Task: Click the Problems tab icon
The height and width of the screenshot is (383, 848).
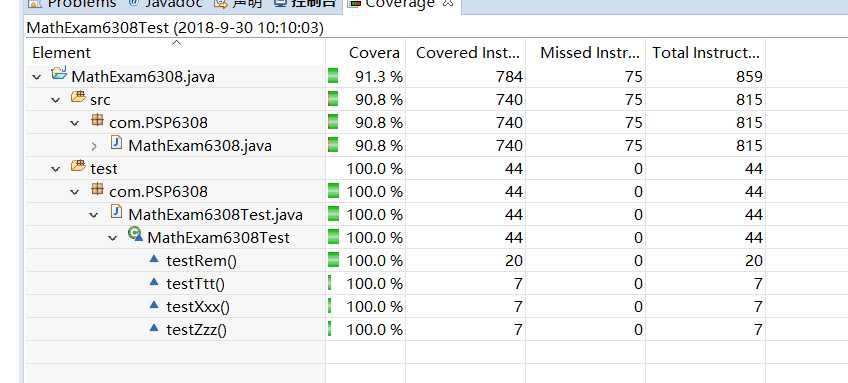Action: point(34,3)
